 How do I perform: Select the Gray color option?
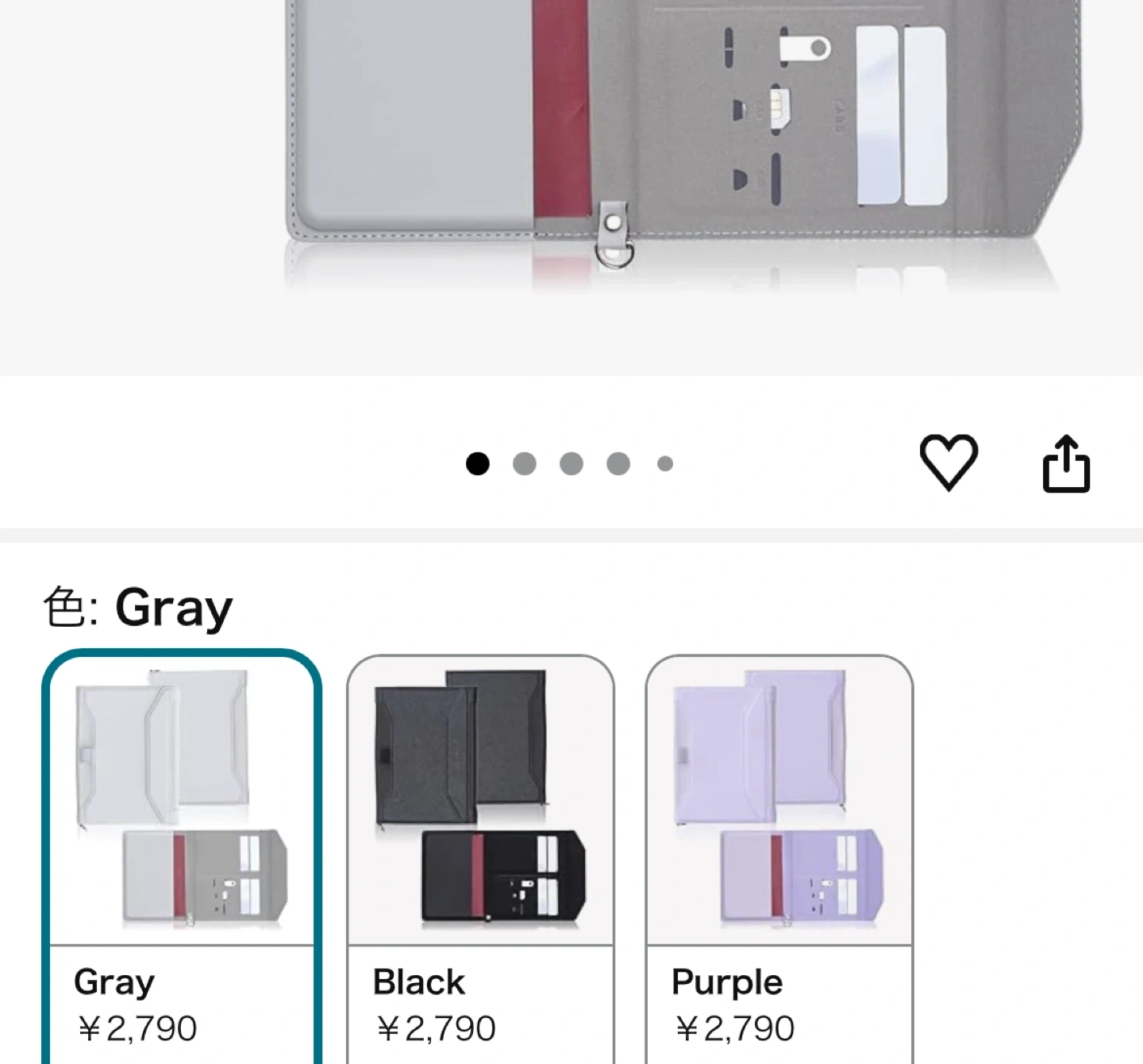click(x=182, y=857)
